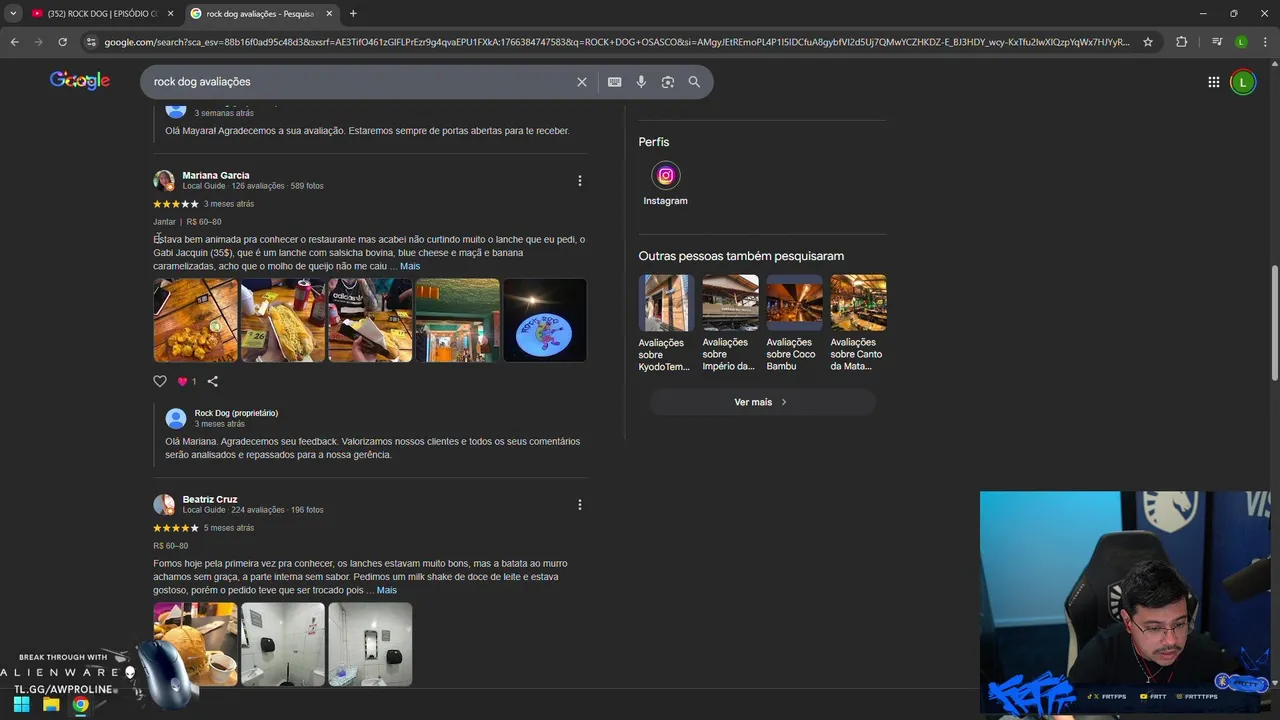Open Mariana Garcia's profile name
1280x720 pixels.
216,175
